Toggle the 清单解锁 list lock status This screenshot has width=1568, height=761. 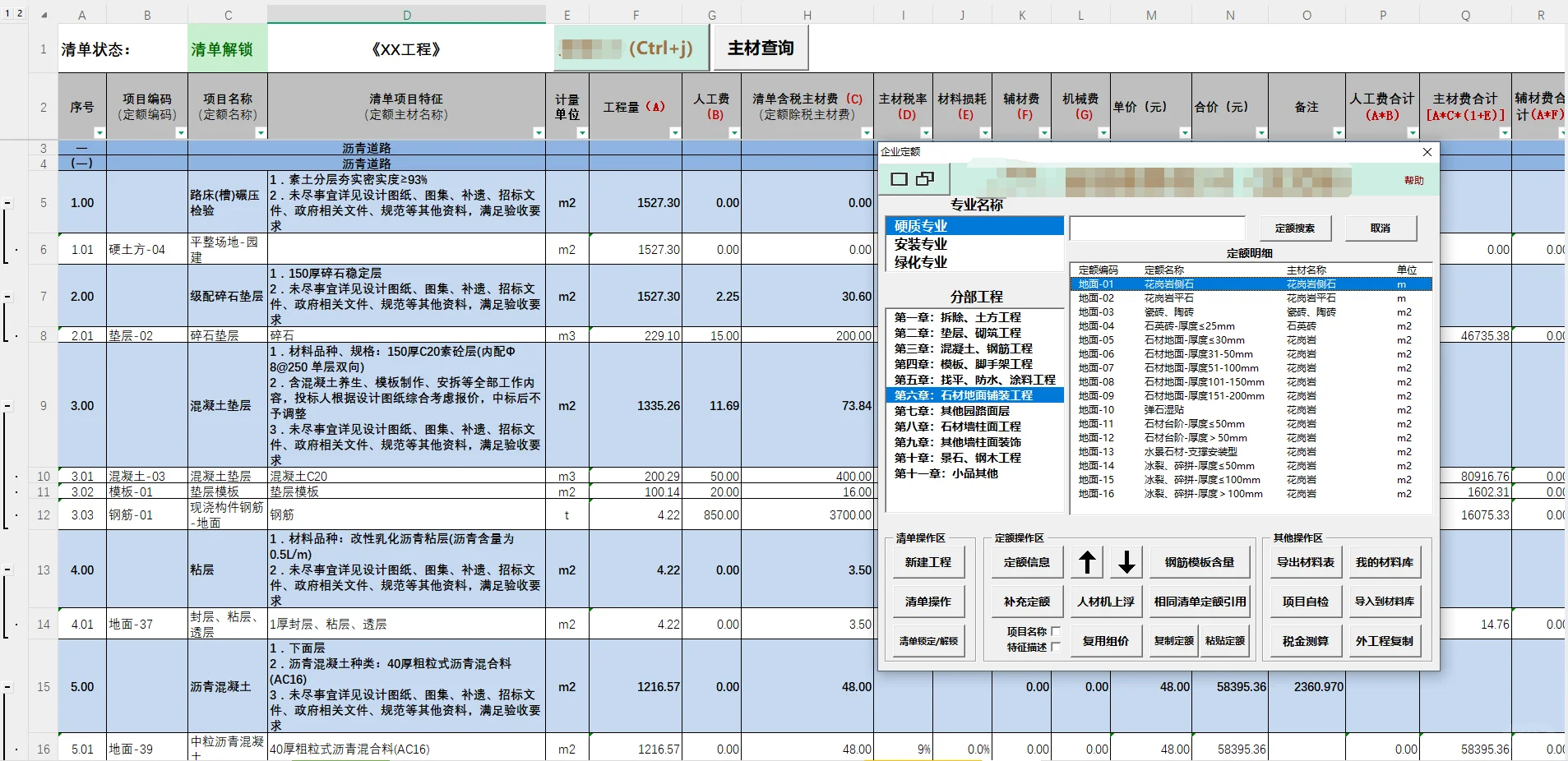(226, 48)
